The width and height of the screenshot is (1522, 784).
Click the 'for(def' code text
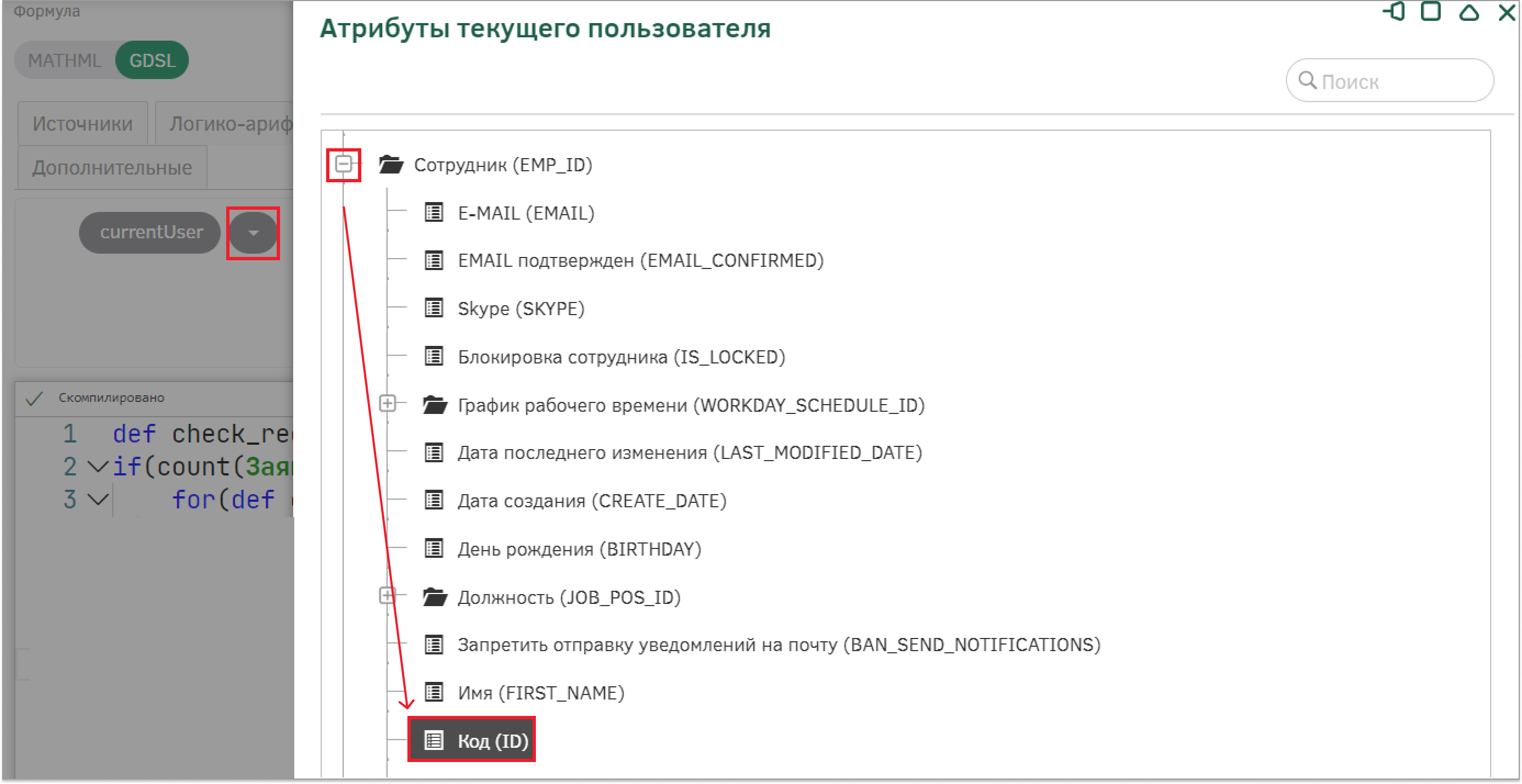pos(223,499)
